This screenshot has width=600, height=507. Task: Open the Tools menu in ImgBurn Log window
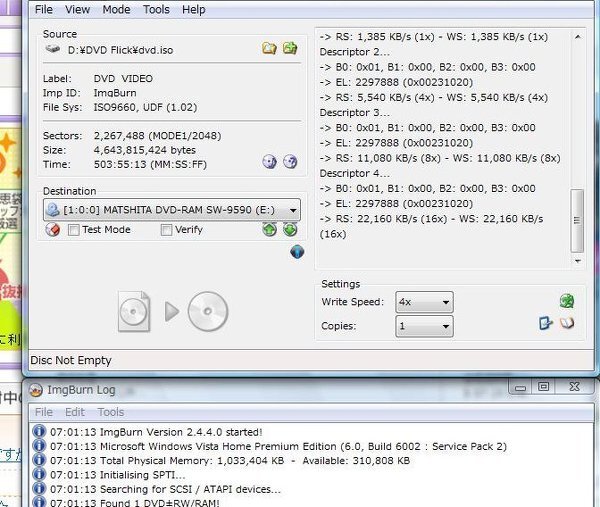[x=111, y=412]
